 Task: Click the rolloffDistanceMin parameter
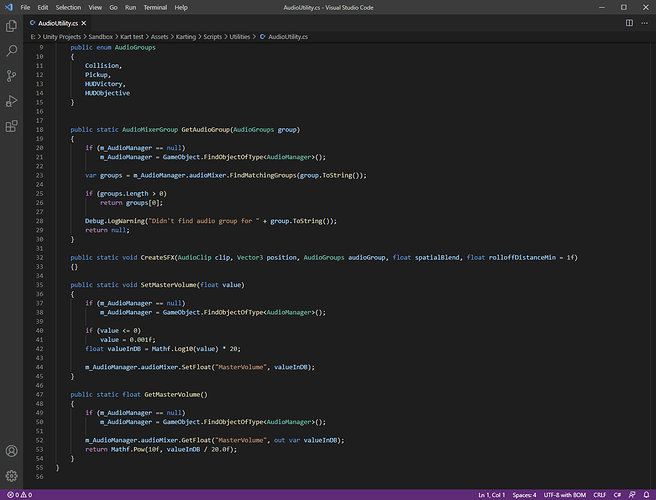click(x=522, y=258)
